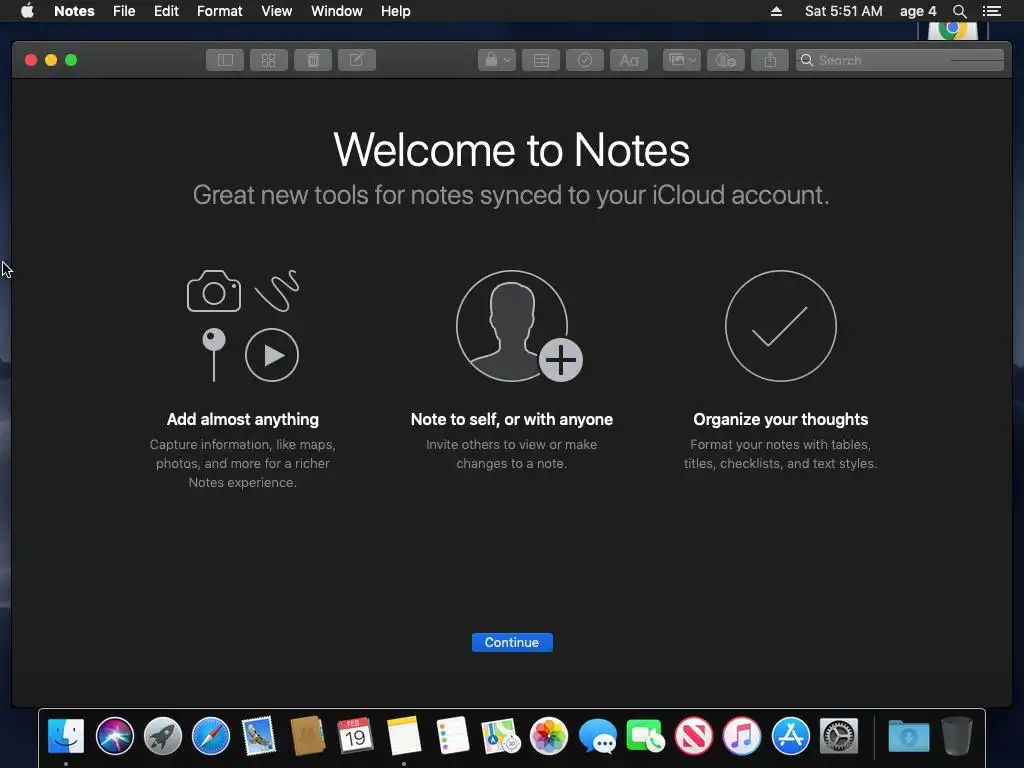1024x768 pixels.
Task: Open the View menu
Action: point(277,11)
